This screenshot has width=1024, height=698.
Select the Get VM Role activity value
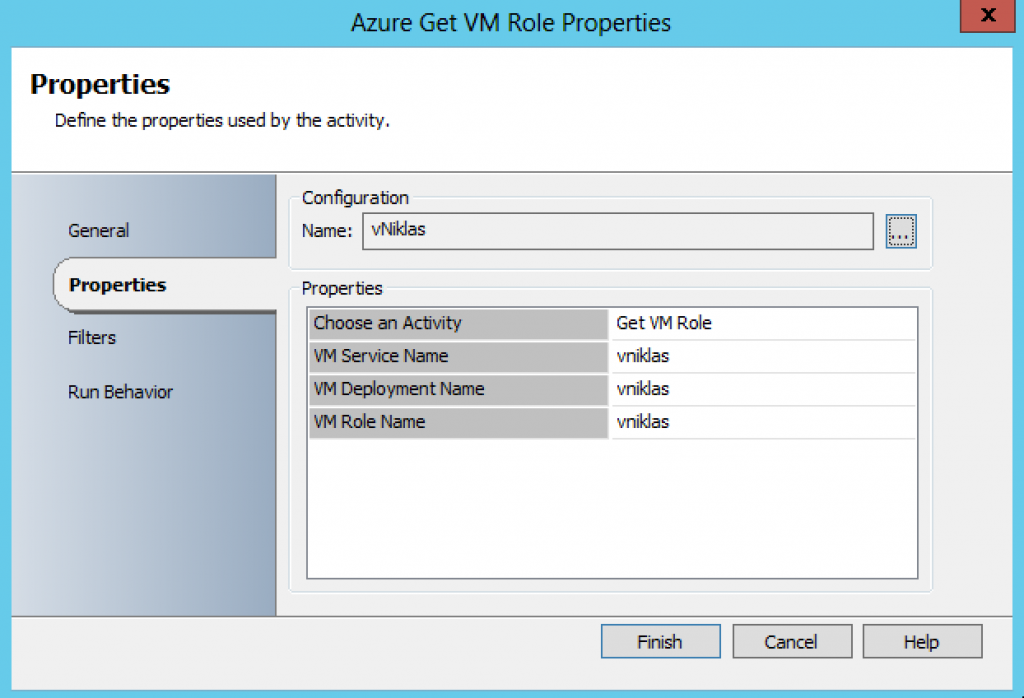click(763, 323)
